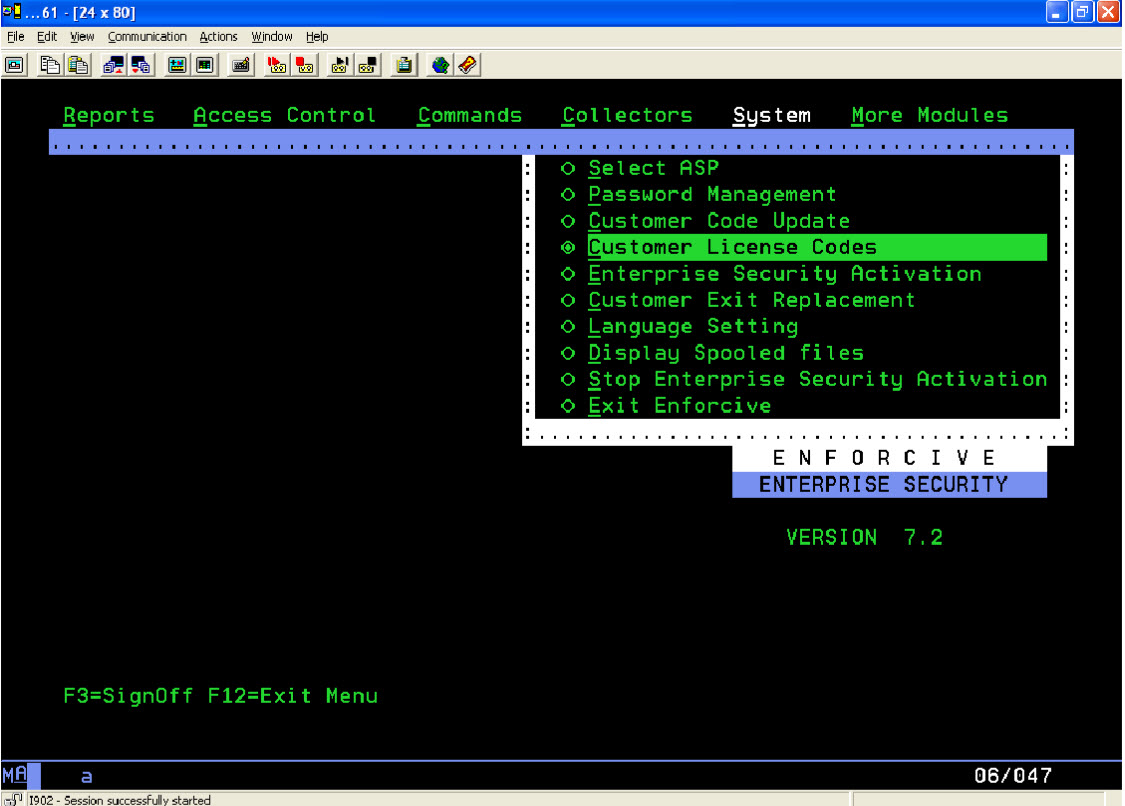The height and width of the screenshot is (806, 1125).
Task: Click F12=Exit Menu function key label
Action: [293, 696]
